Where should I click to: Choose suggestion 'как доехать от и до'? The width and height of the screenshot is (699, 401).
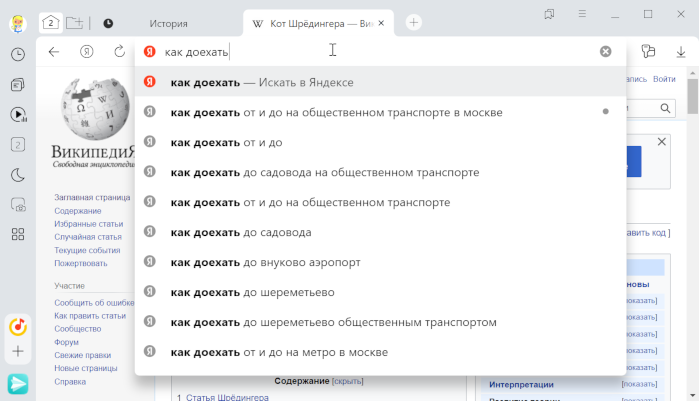click(x=380, y=142)
